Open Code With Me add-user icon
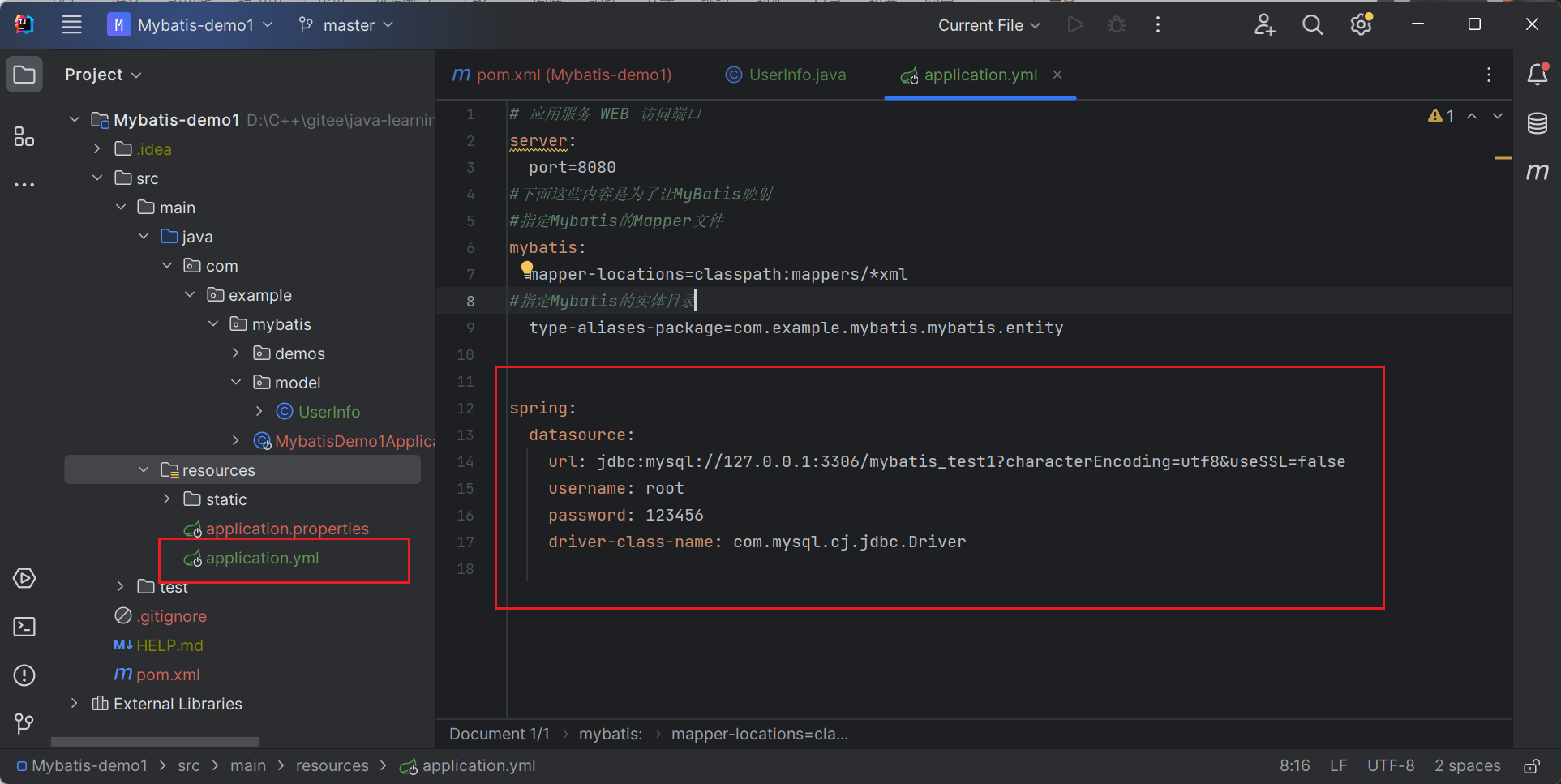The width and height of the screenshot is (1561, 784). [1264, 25]
